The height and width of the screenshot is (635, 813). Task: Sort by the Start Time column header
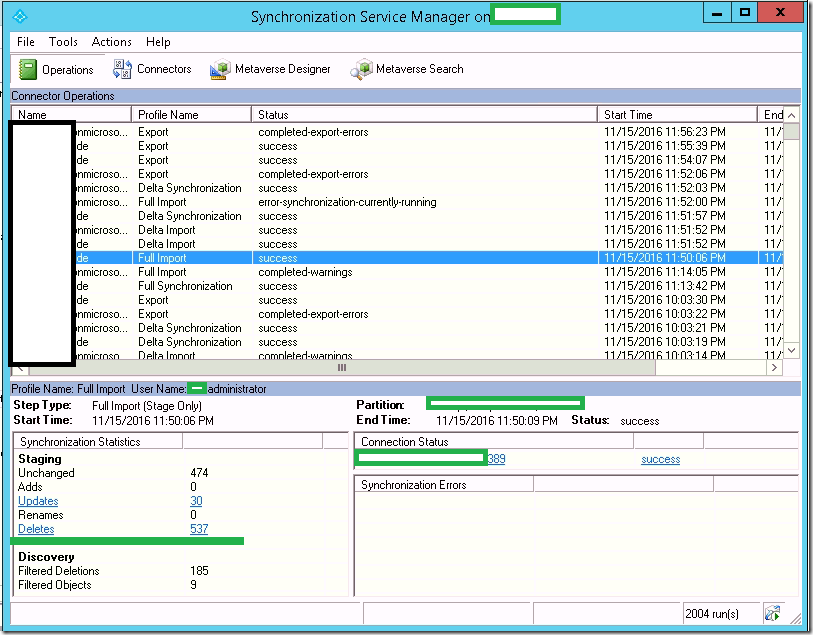(x=677, y=115)
